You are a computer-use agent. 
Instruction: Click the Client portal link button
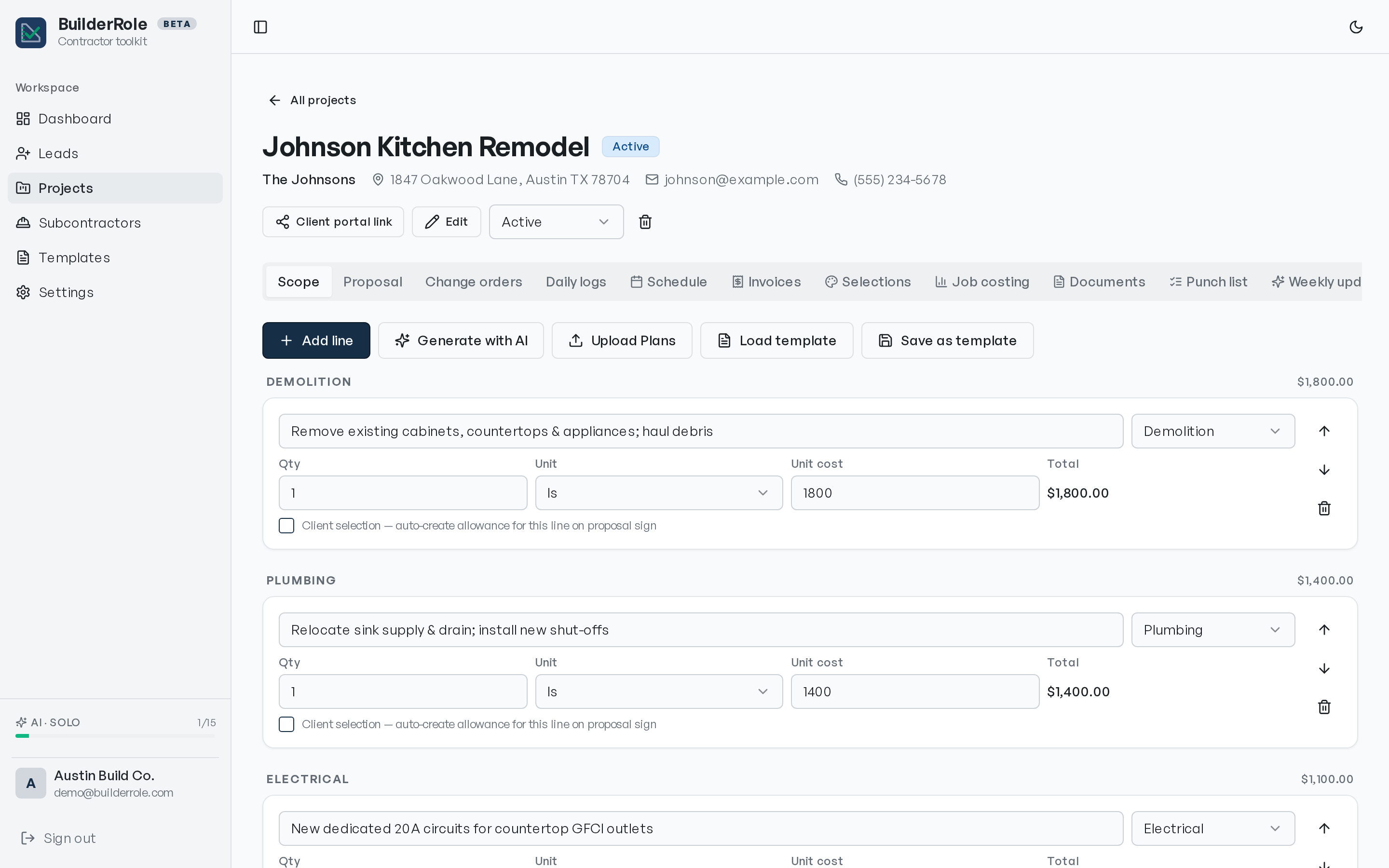[x=333, y=222]
